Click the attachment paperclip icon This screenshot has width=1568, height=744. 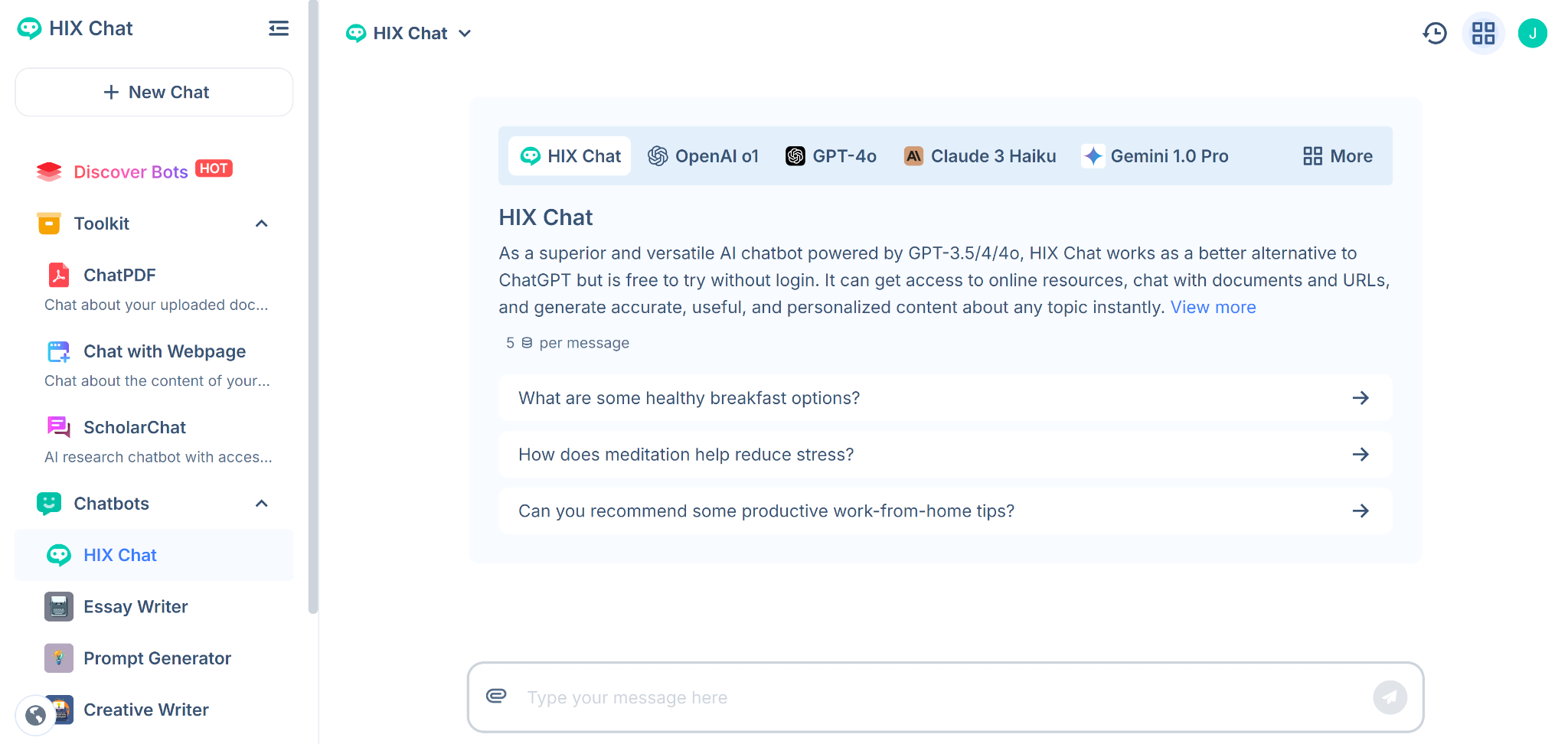coord(496,696)
